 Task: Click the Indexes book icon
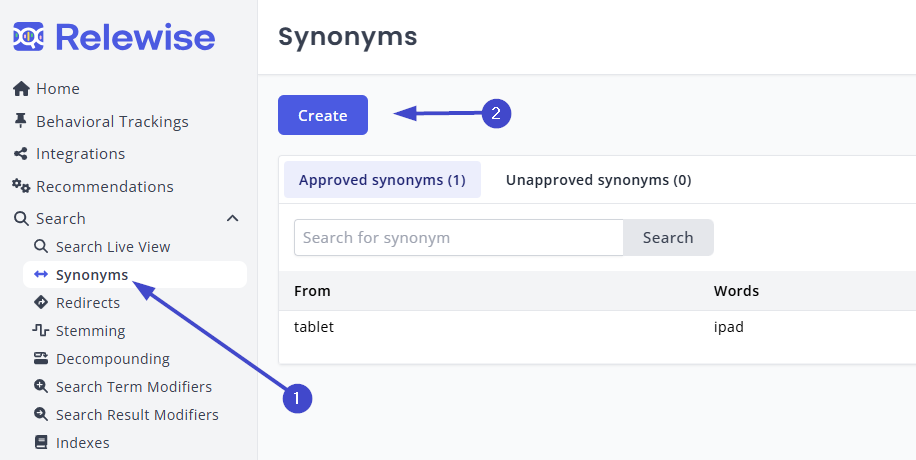coord(41,442)
